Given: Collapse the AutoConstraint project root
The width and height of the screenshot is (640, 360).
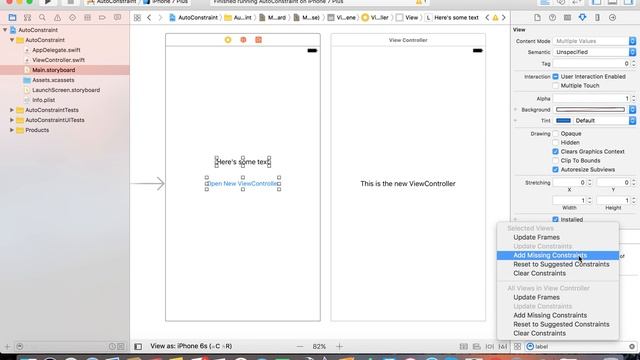Looking at the screenshot, I should click(5, 30).
